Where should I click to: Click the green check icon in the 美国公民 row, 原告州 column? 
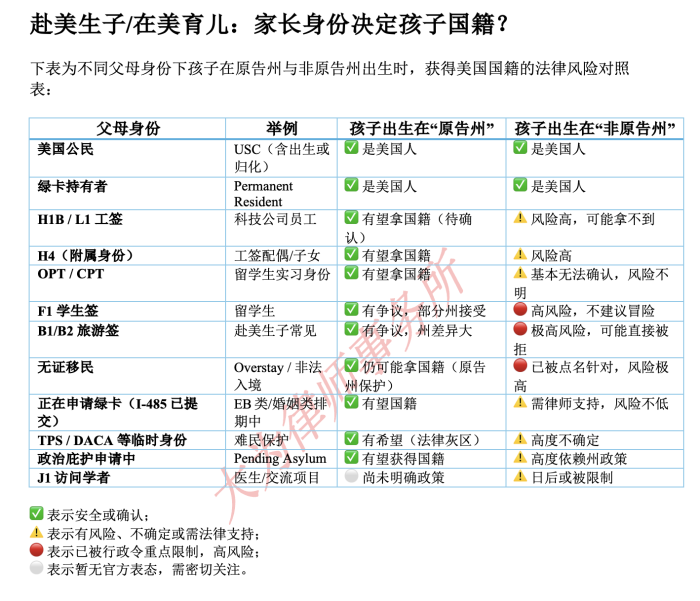[351, 147]
